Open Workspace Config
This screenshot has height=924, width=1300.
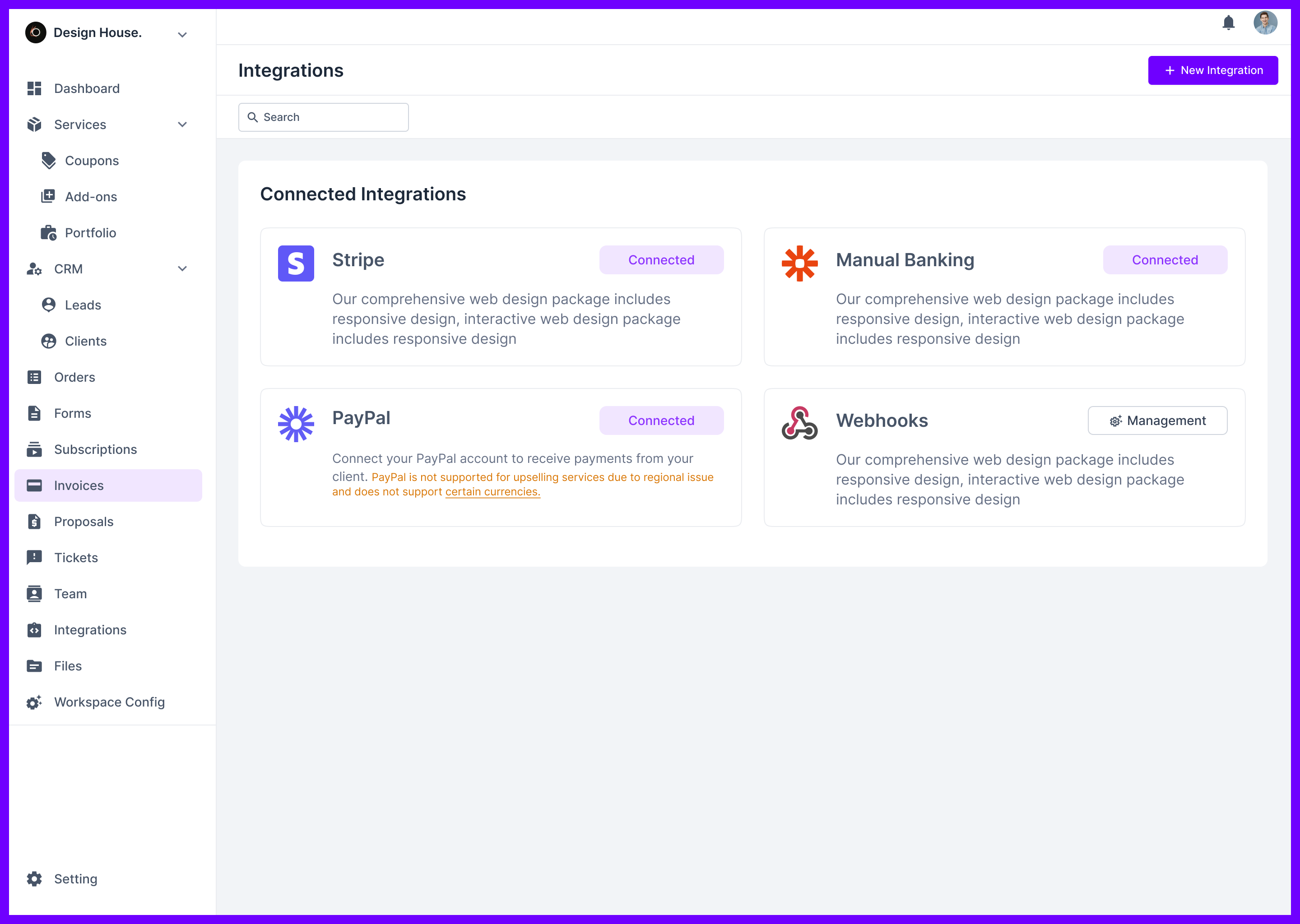109,702
